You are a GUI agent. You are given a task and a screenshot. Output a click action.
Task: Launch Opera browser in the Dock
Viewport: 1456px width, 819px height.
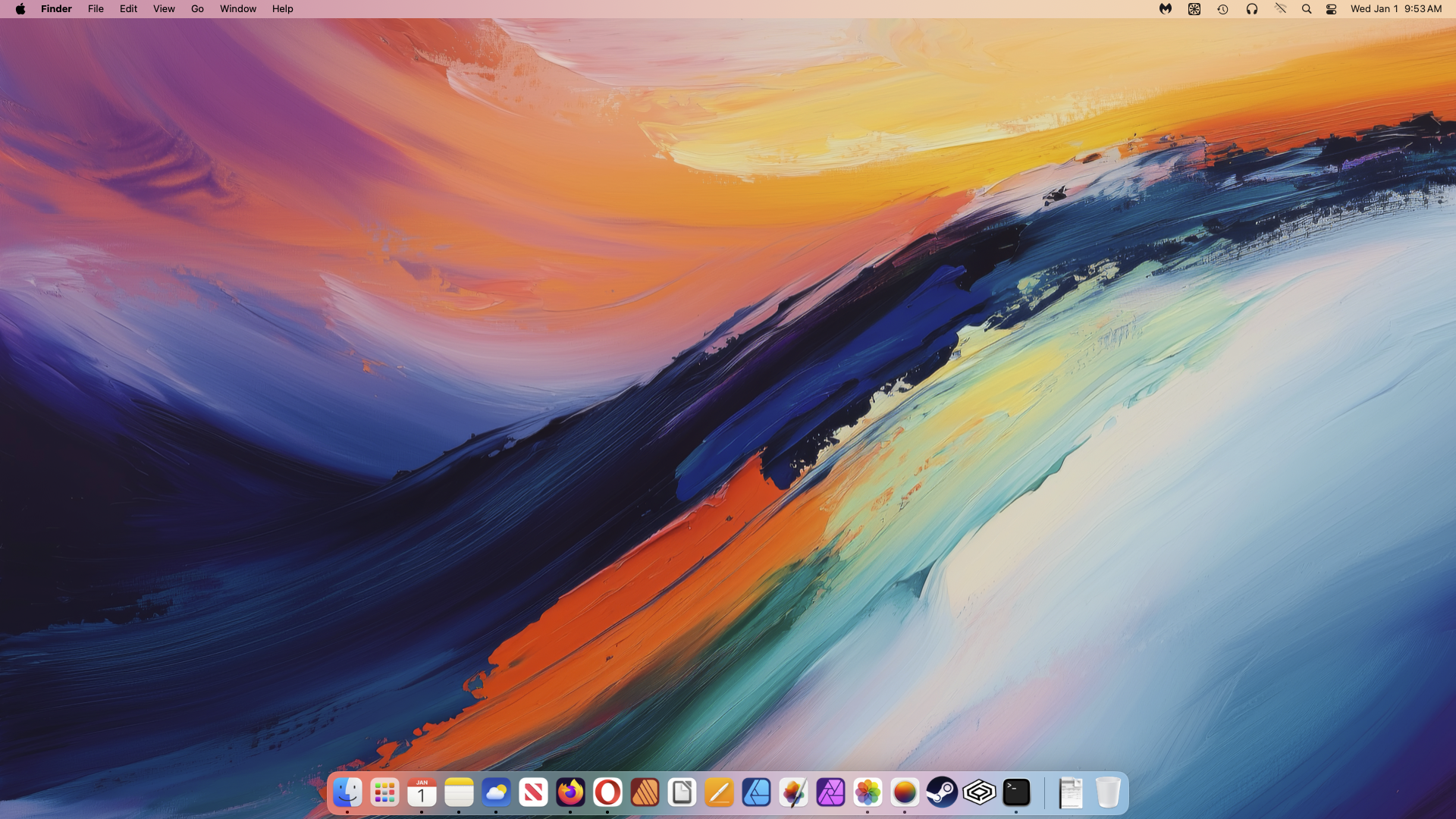(x=607, y=793)
